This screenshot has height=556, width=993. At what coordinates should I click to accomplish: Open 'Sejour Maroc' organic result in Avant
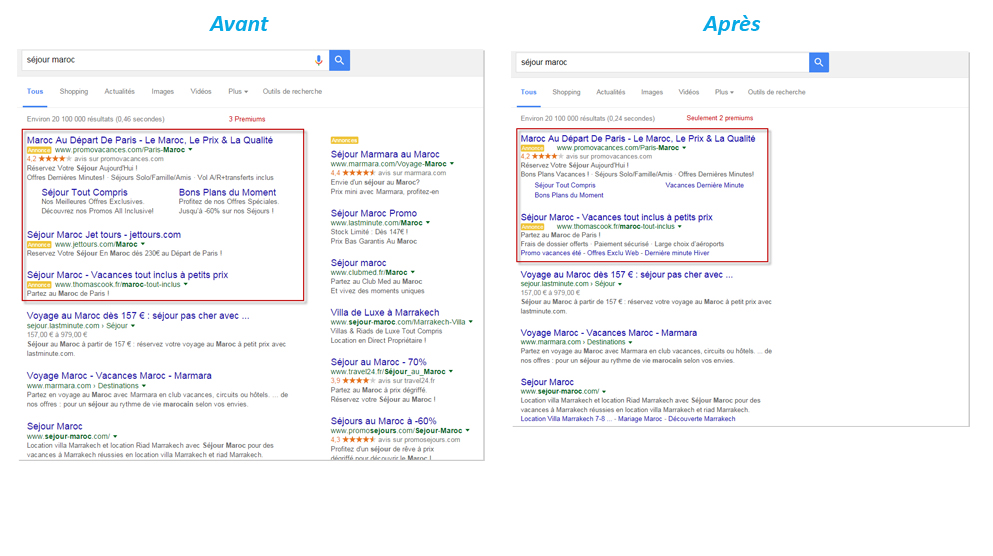[54, 426]
